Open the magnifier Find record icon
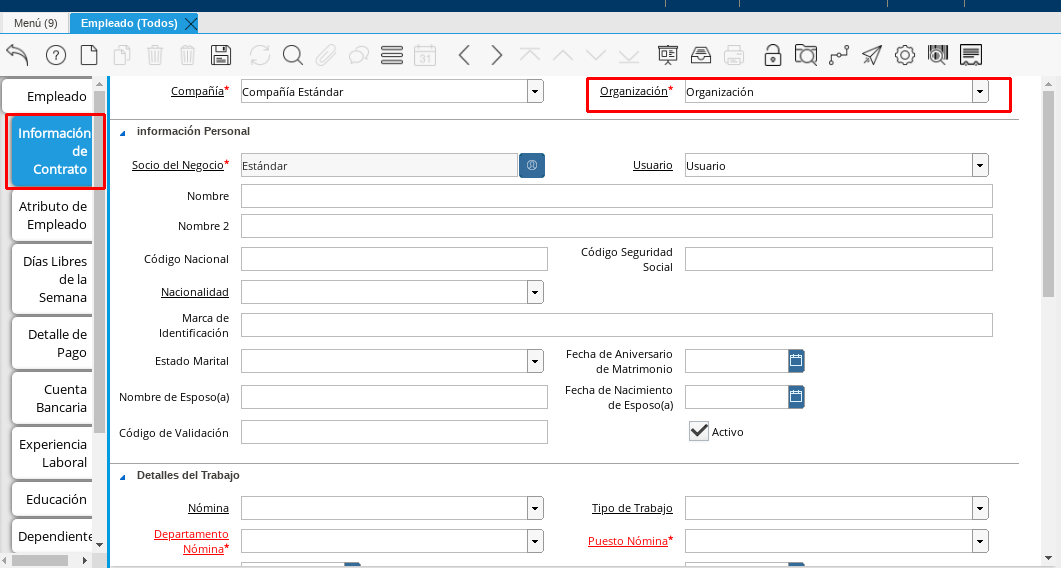 (x=292, y=55)
